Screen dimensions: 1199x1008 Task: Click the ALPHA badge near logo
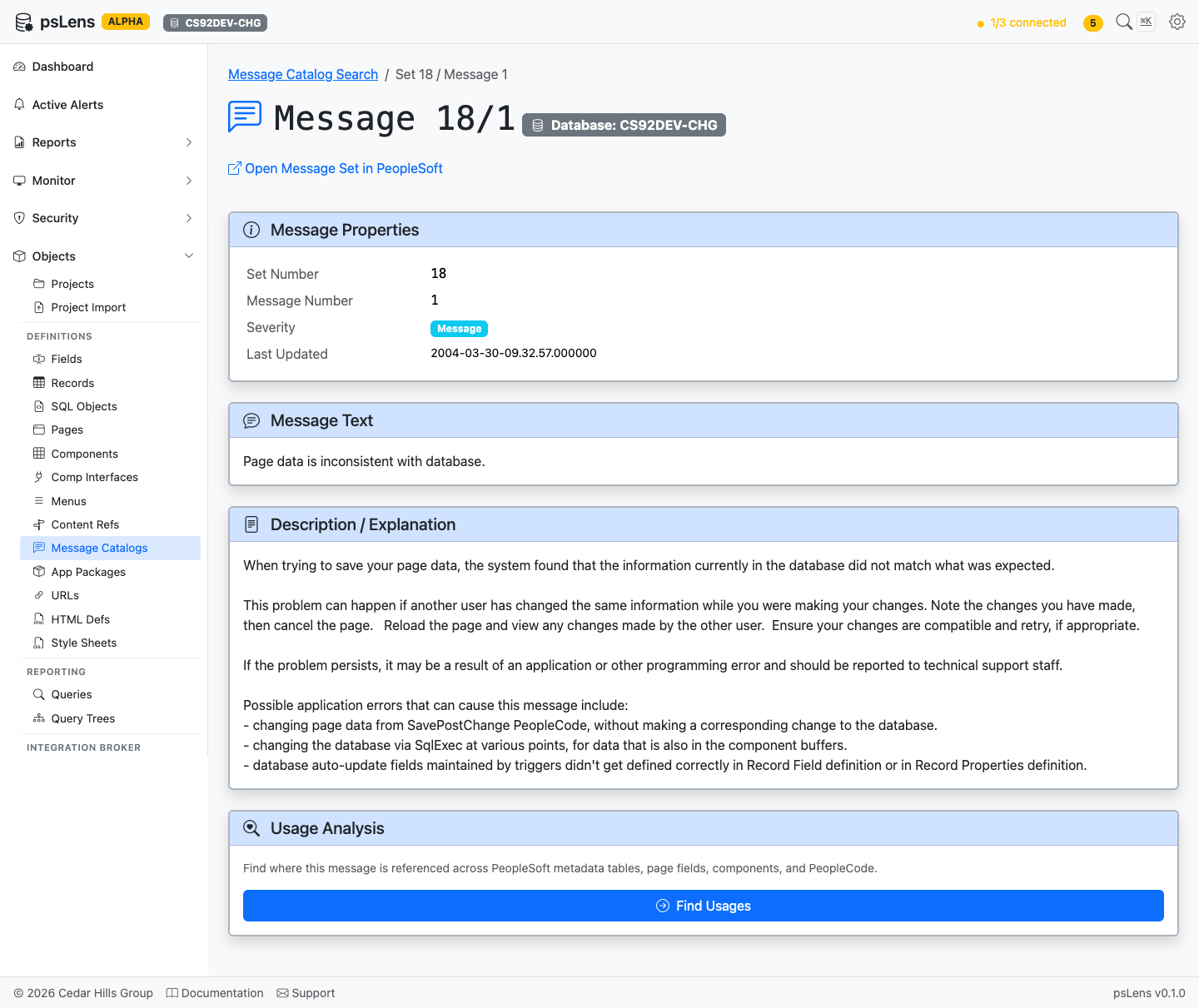coord(126,22)
